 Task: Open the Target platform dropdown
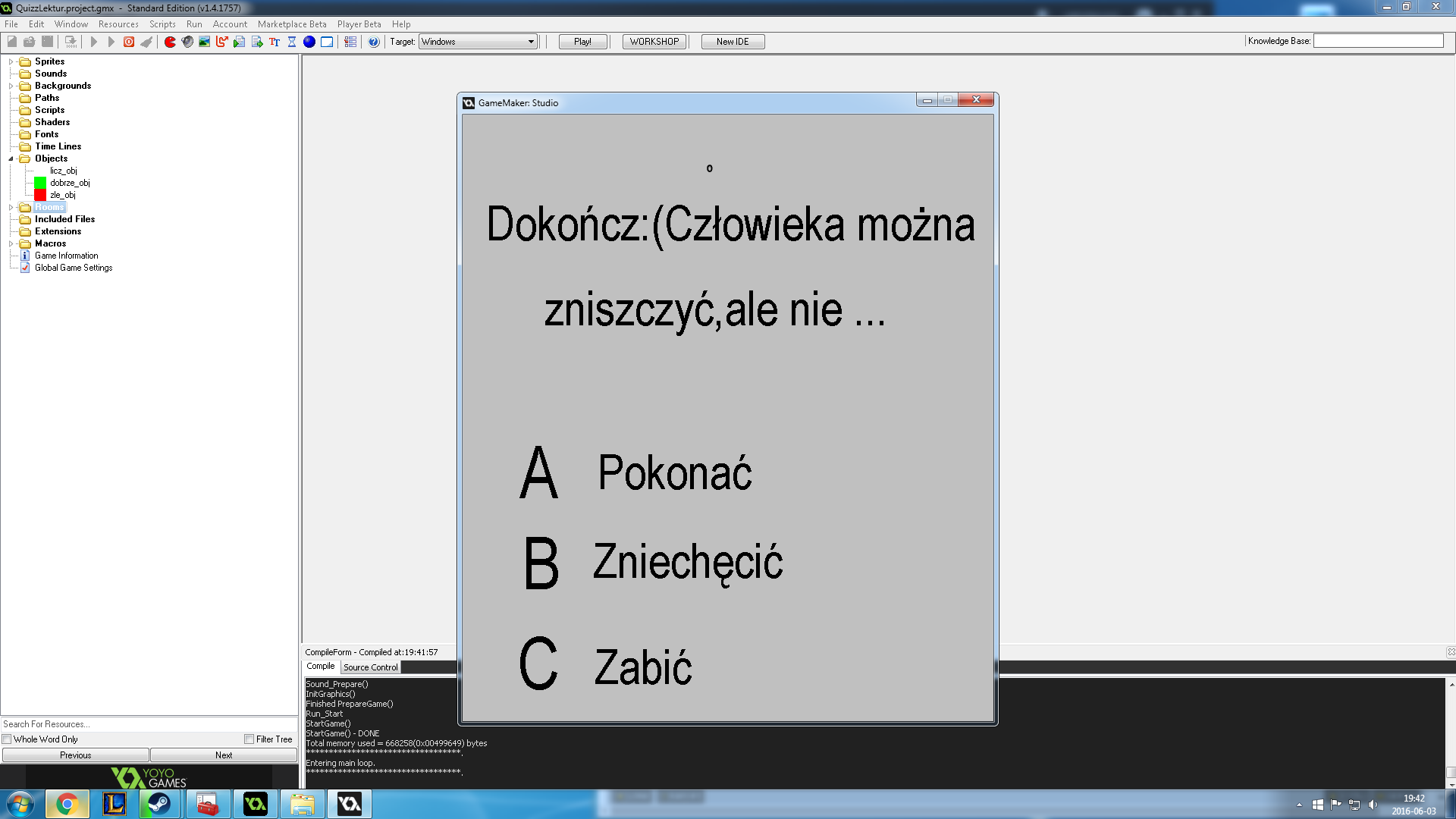(531, 42)
